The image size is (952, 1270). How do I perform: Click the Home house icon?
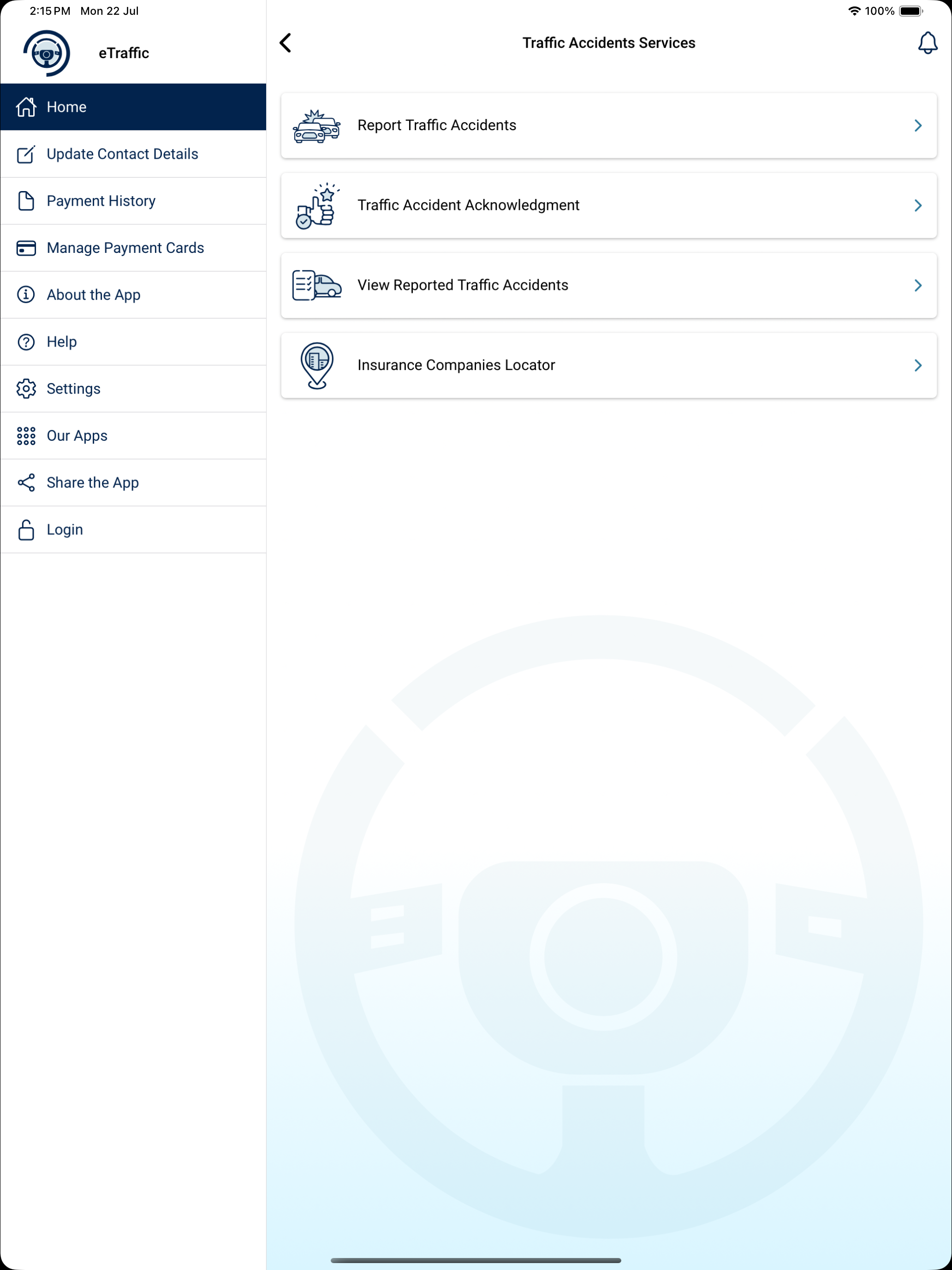[26, 107]
